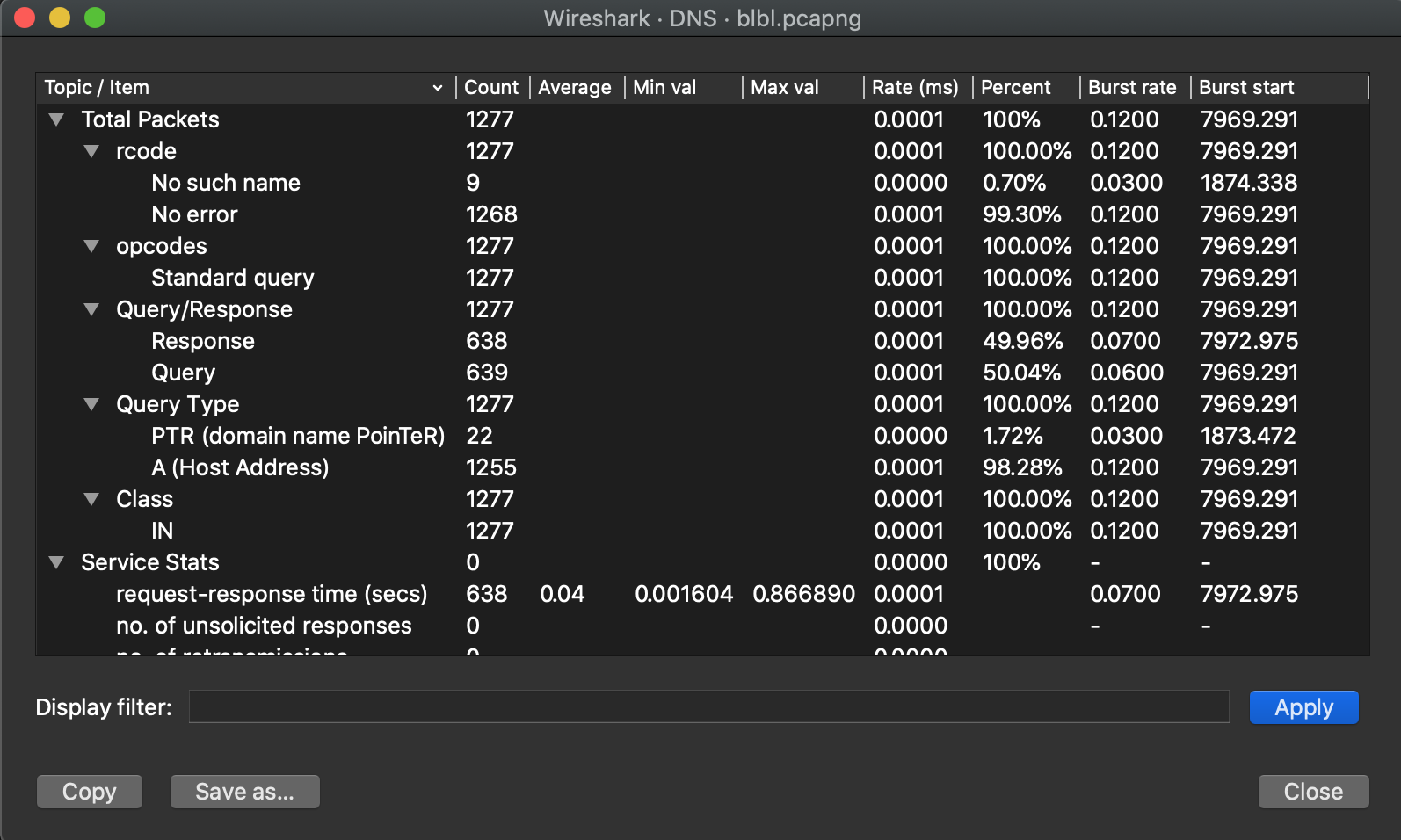Select the Standard query row
1401x840 pixels.
click(233, 278)
